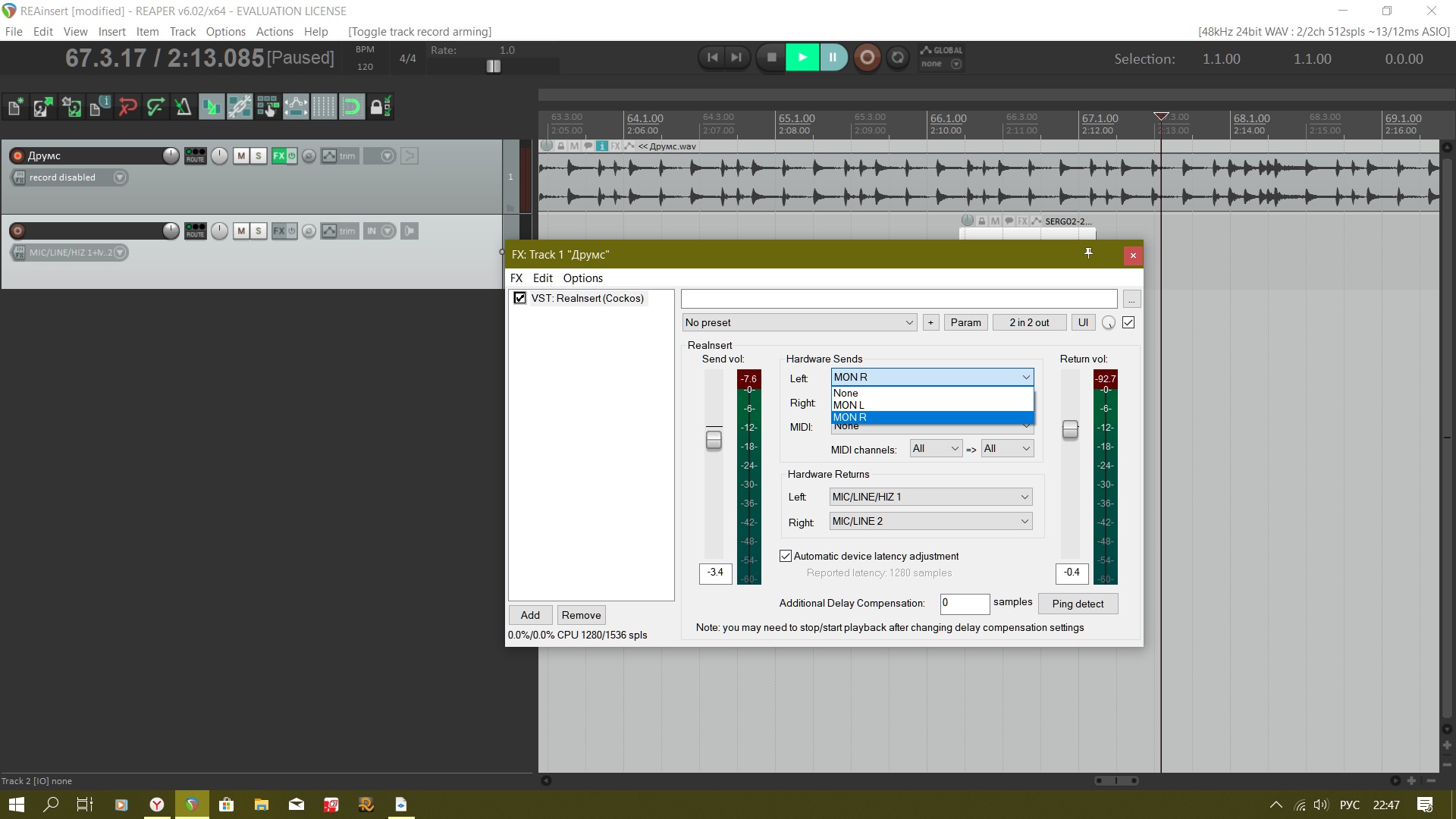The height and width of the screenshot is (819, 1456).
Task: Click the green Play button
Action: point(802,58)
